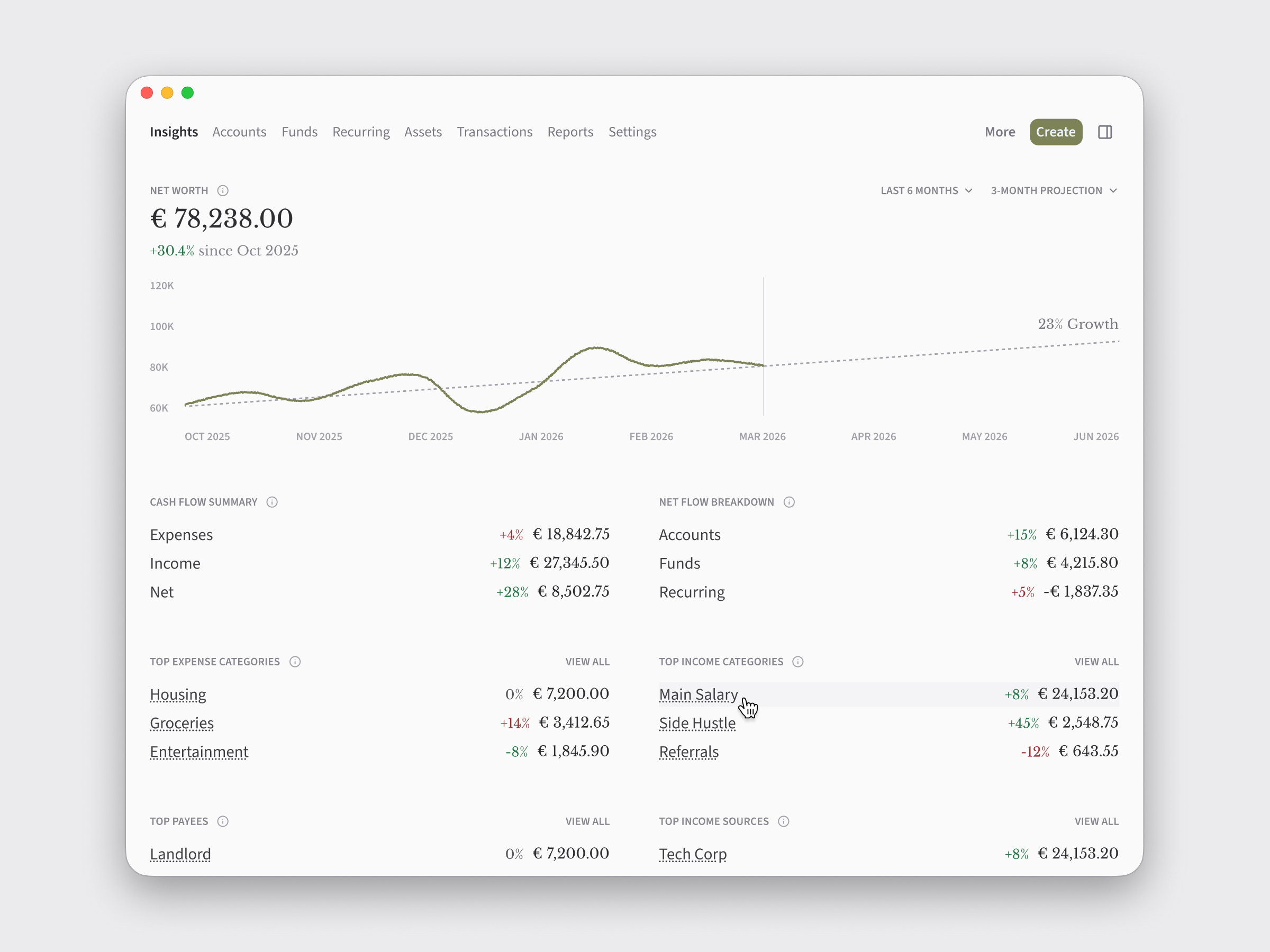Go to the Settings page
Screen dimensions: 1270x952
point(632,131)
